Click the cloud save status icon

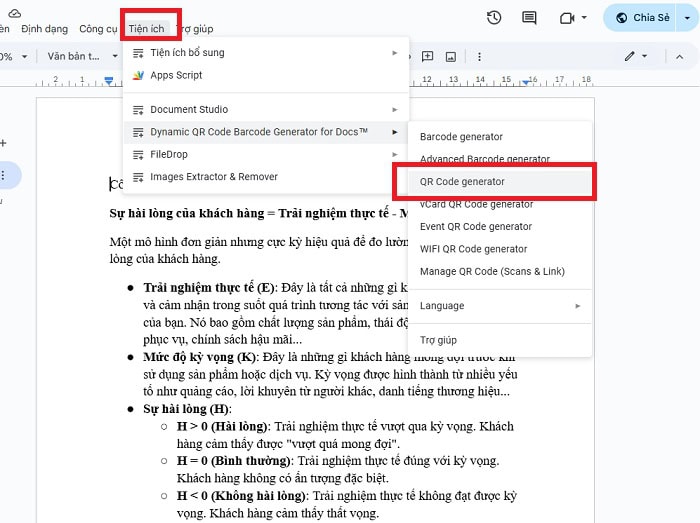pyautogui.click(x=15, y=13)
